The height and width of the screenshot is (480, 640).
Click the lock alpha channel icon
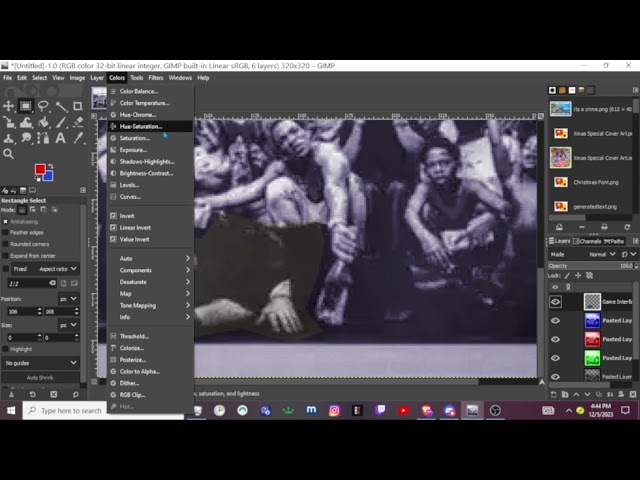pos(589,276)
